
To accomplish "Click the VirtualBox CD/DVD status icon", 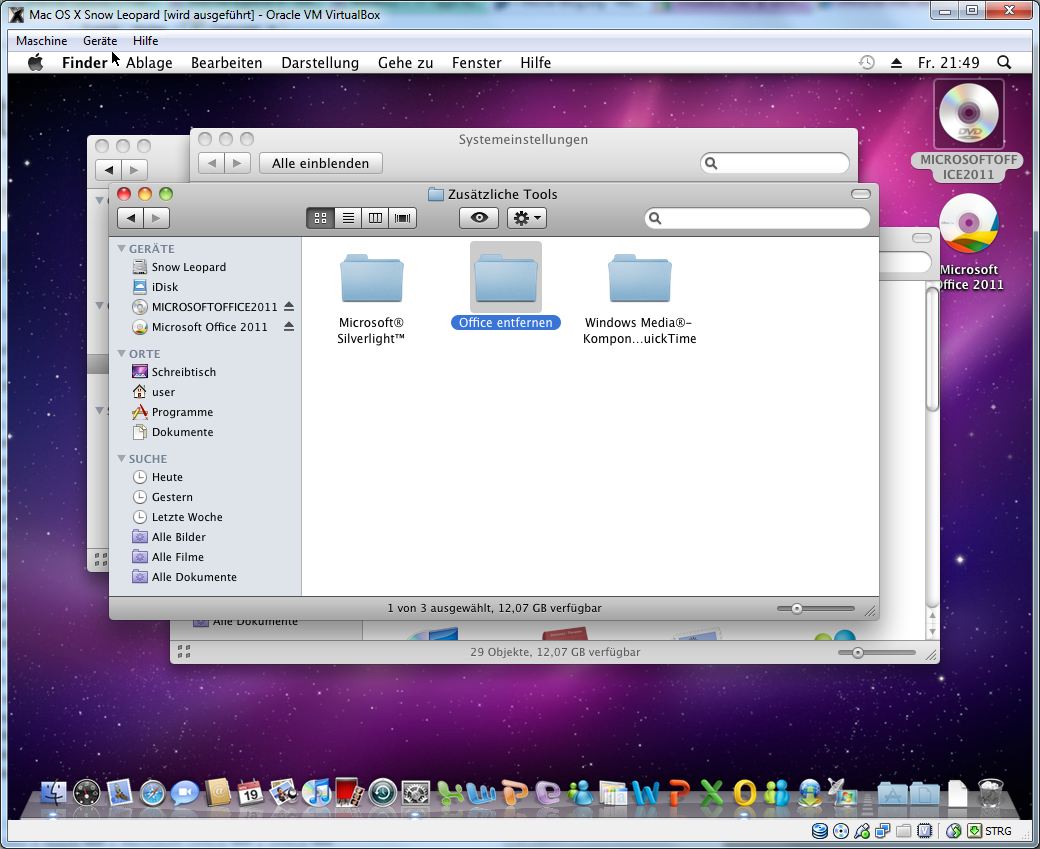I will [x=840, y=831].
